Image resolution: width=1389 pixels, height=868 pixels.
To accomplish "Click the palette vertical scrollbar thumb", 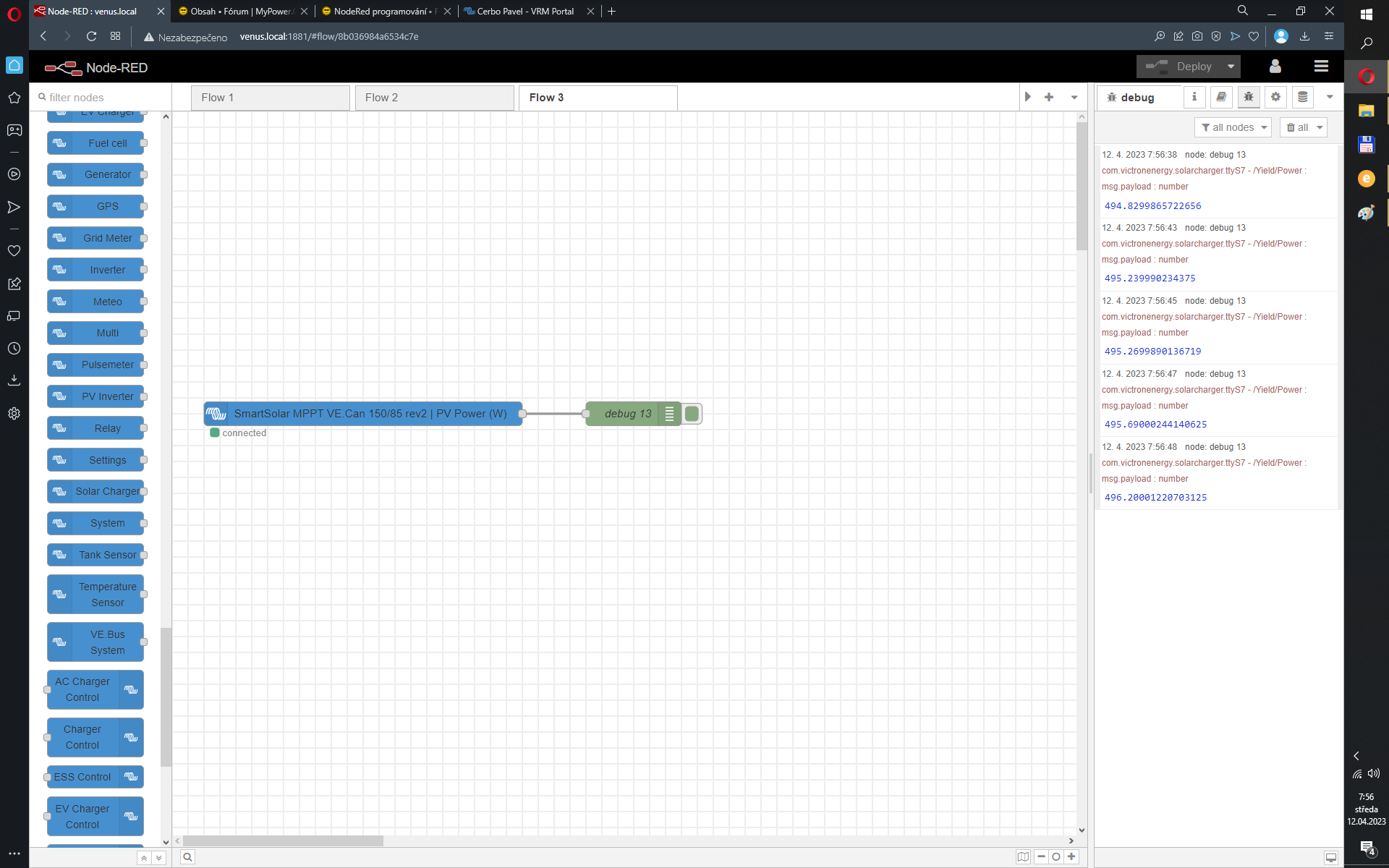I will click(x=166, y=696).
